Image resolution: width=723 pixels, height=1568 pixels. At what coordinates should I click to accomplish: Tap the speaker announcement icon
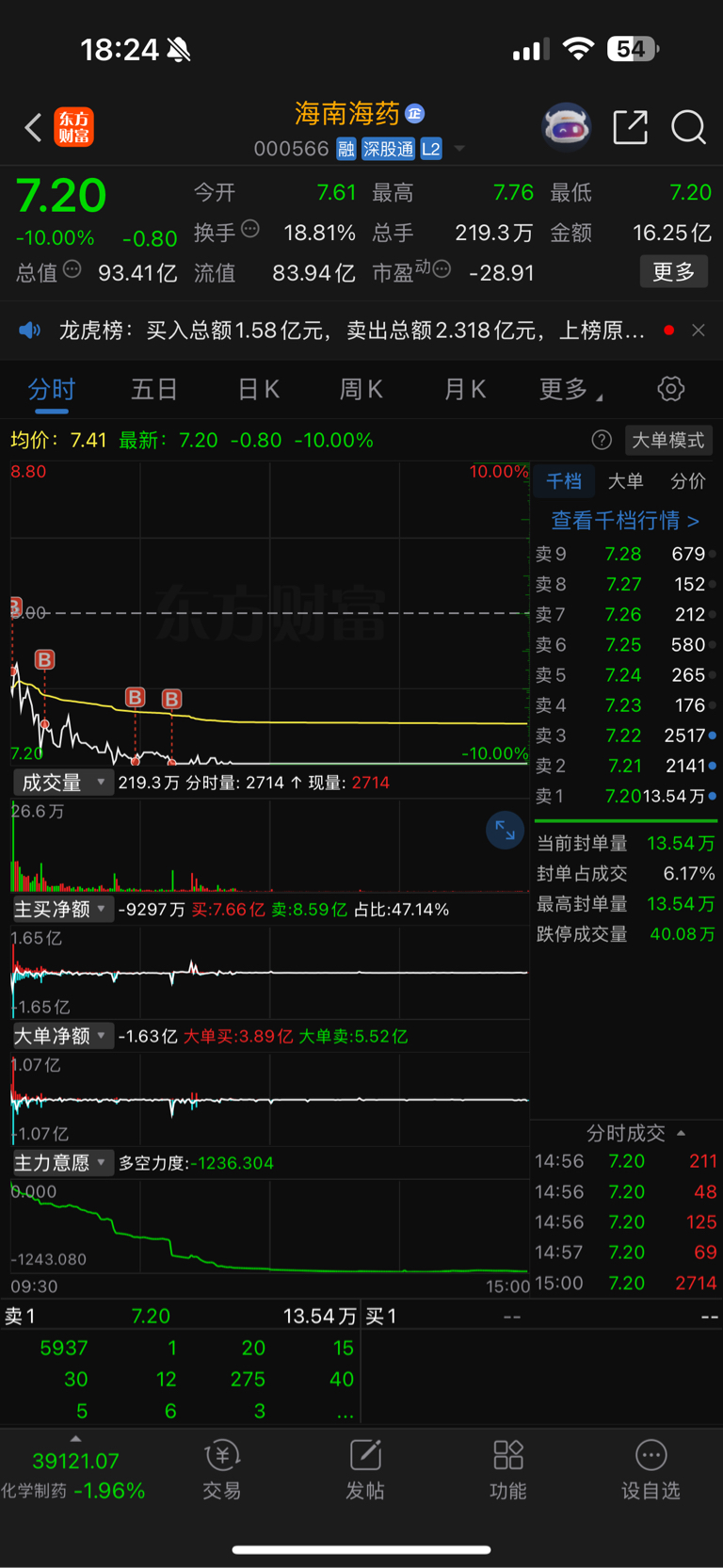[30, 331]
